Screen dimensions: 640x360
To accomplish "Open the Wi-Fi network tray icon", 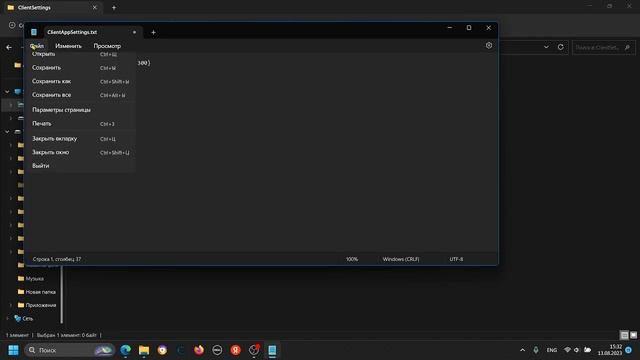I will (567, 350).
